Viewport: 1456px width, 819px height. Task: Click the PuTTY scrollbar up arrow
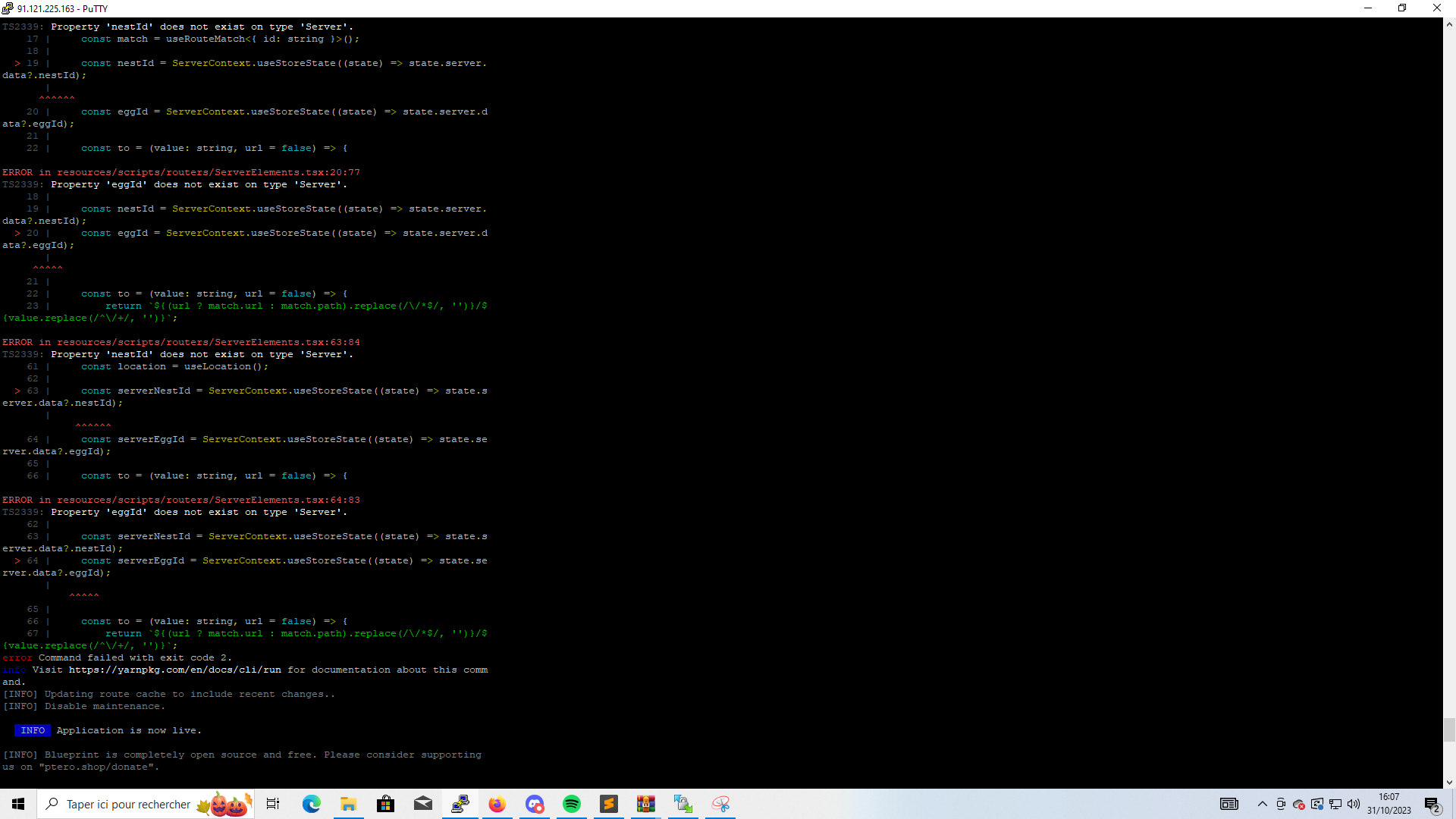click(x=1449, y=24)
